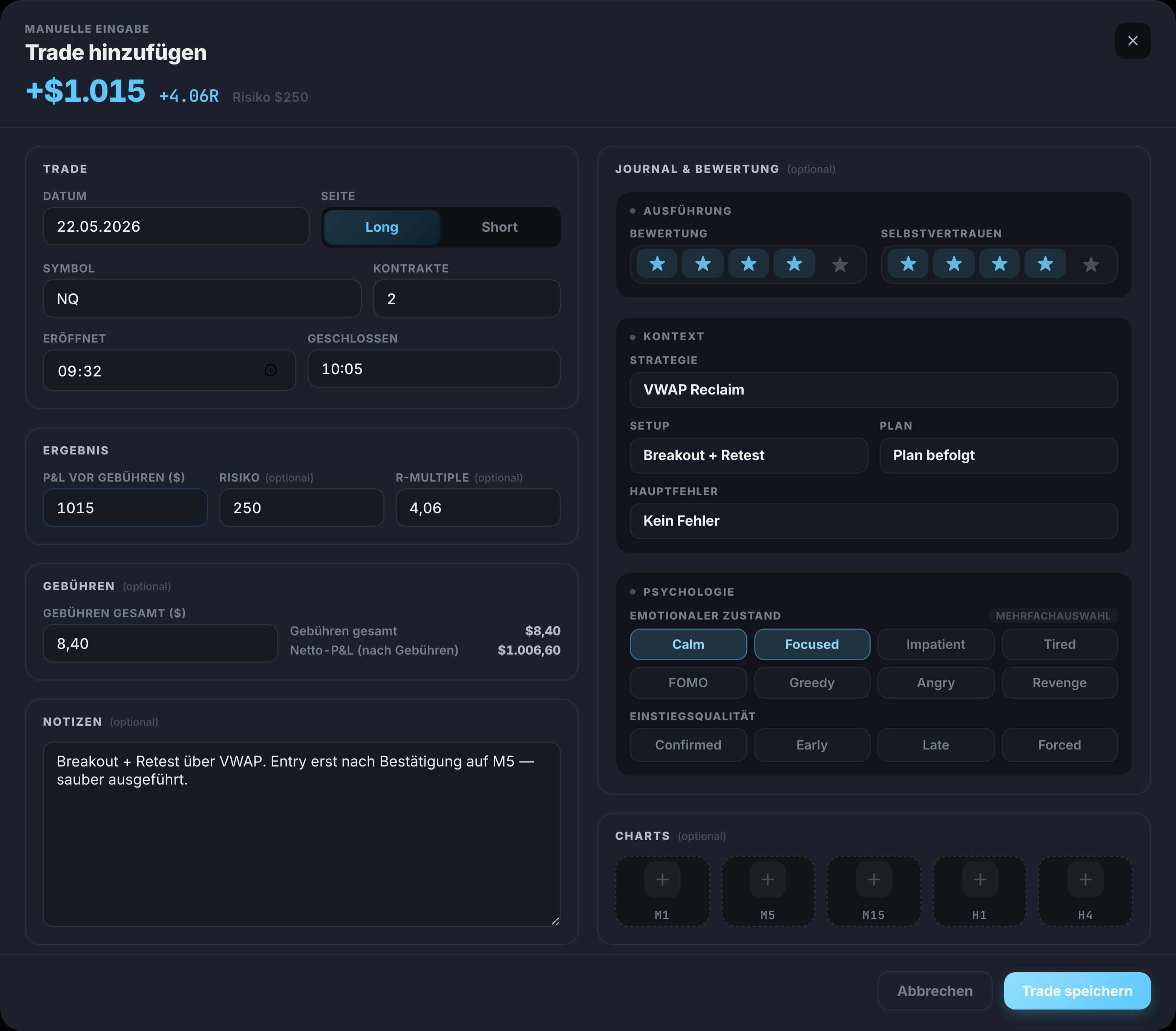Open the Setup dropdown Breakout + Retest

click(x=749, y=456)
